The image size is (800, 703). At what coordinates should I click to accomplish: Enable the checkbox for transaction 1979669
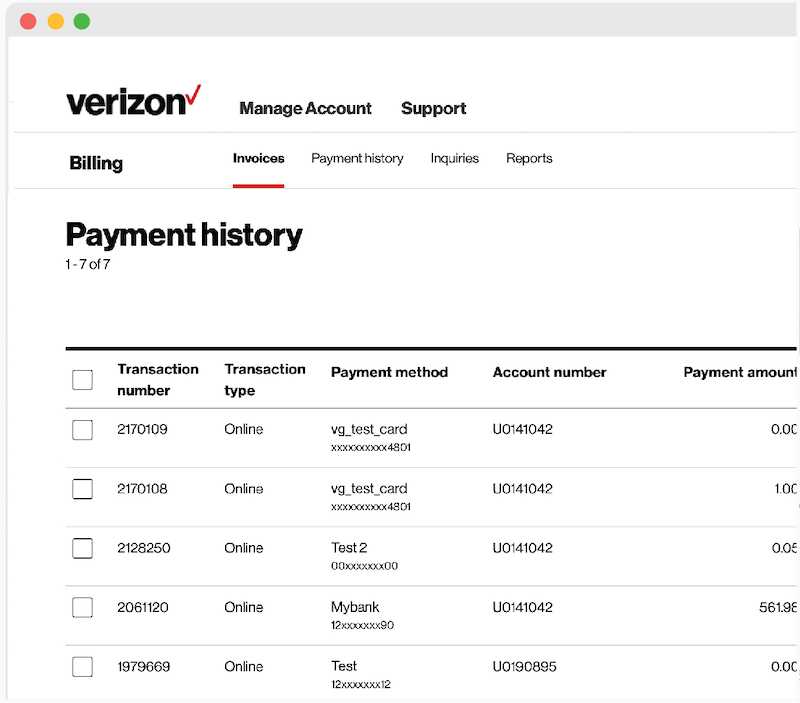(x=83, y=667)
